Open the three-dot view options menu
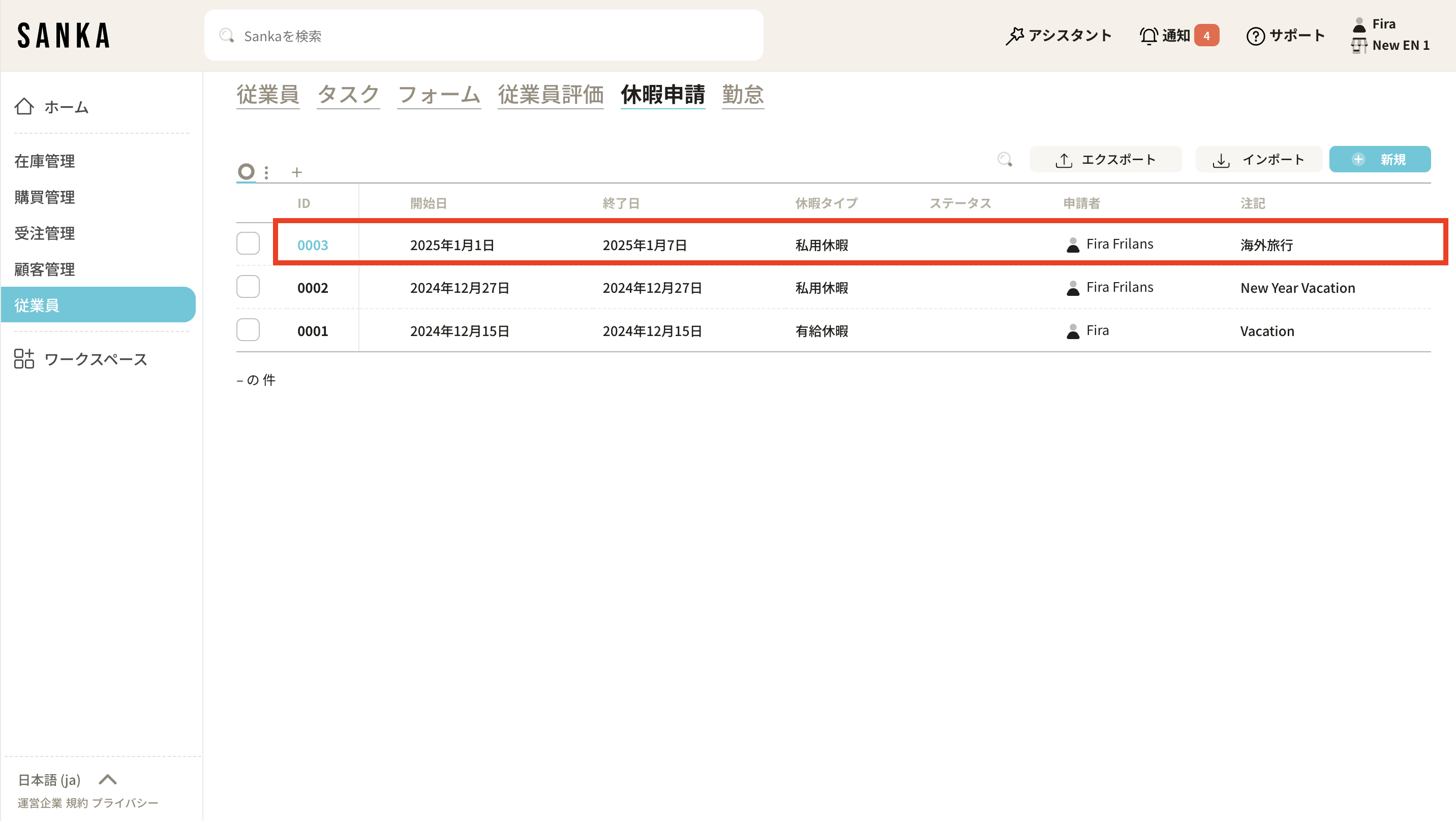 (x=266, y=172)
